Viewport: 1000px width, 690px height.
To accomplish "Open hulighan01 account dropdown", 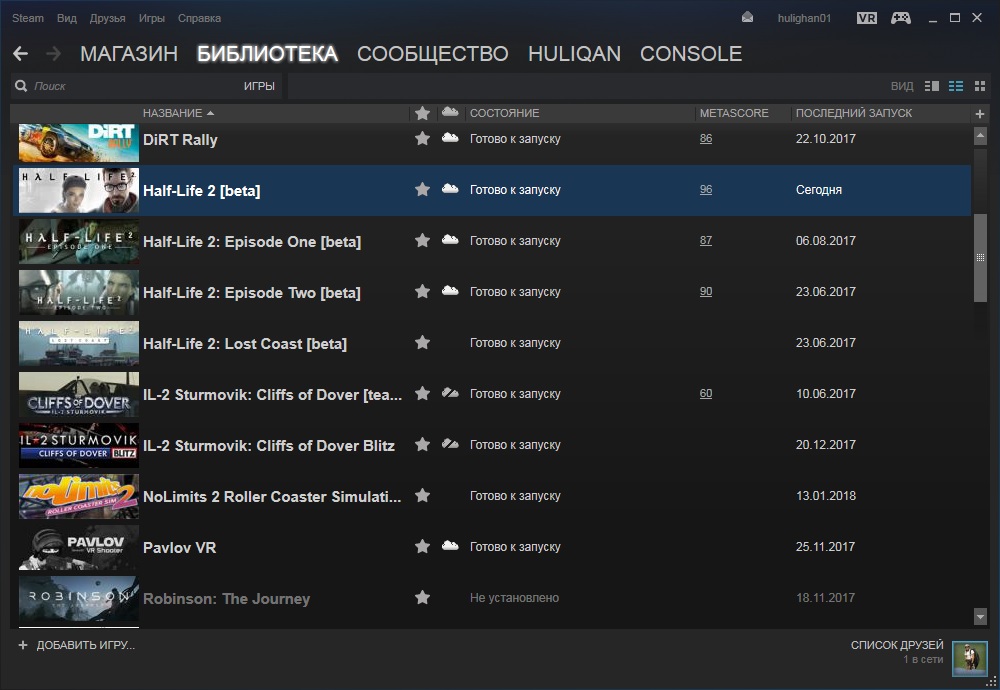I will pyautogui.click(x=804, y=18).
